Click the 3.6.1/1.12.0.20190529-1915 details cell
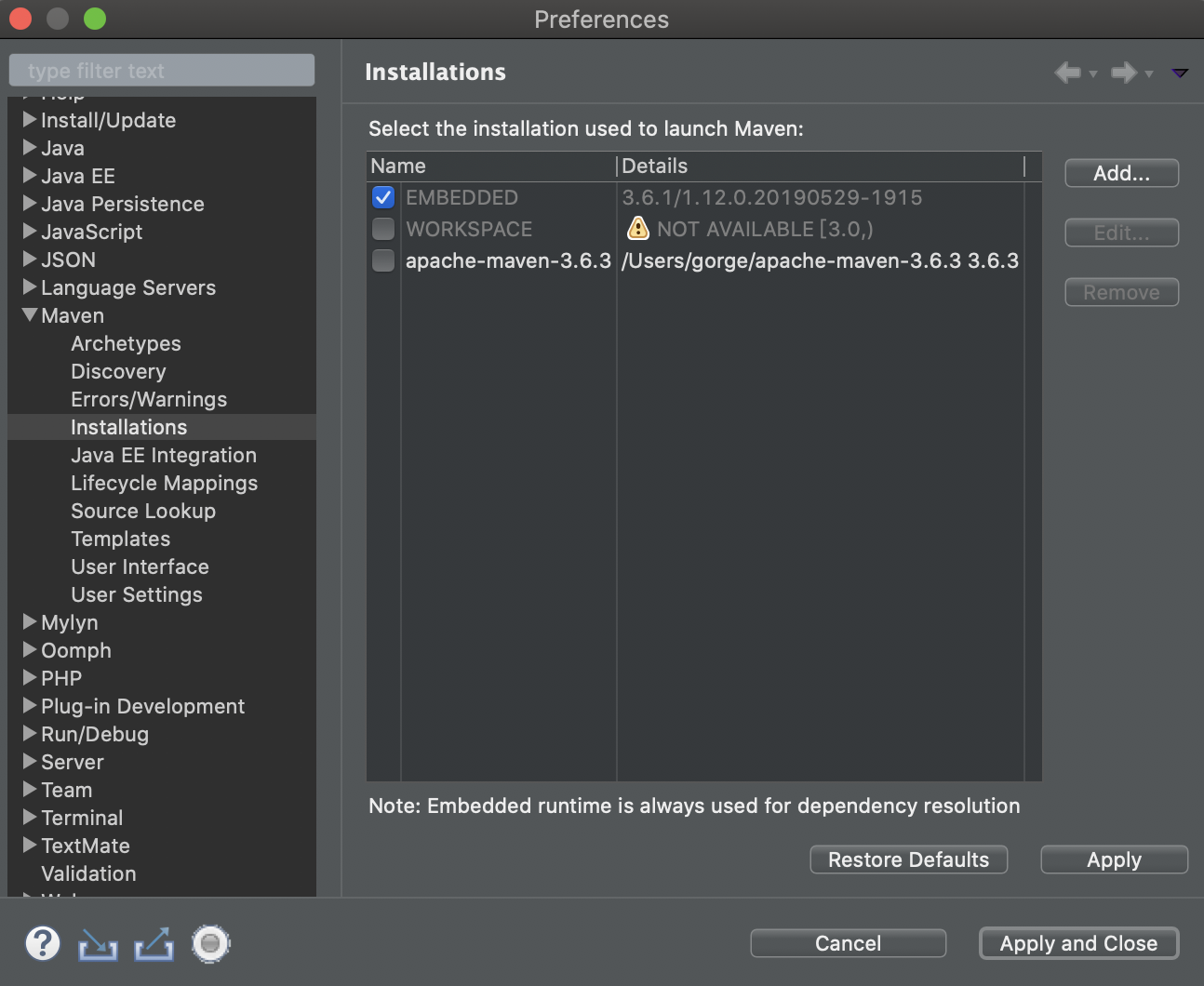The height and width of the screenshot is (986, 1204). coord(771,197)
